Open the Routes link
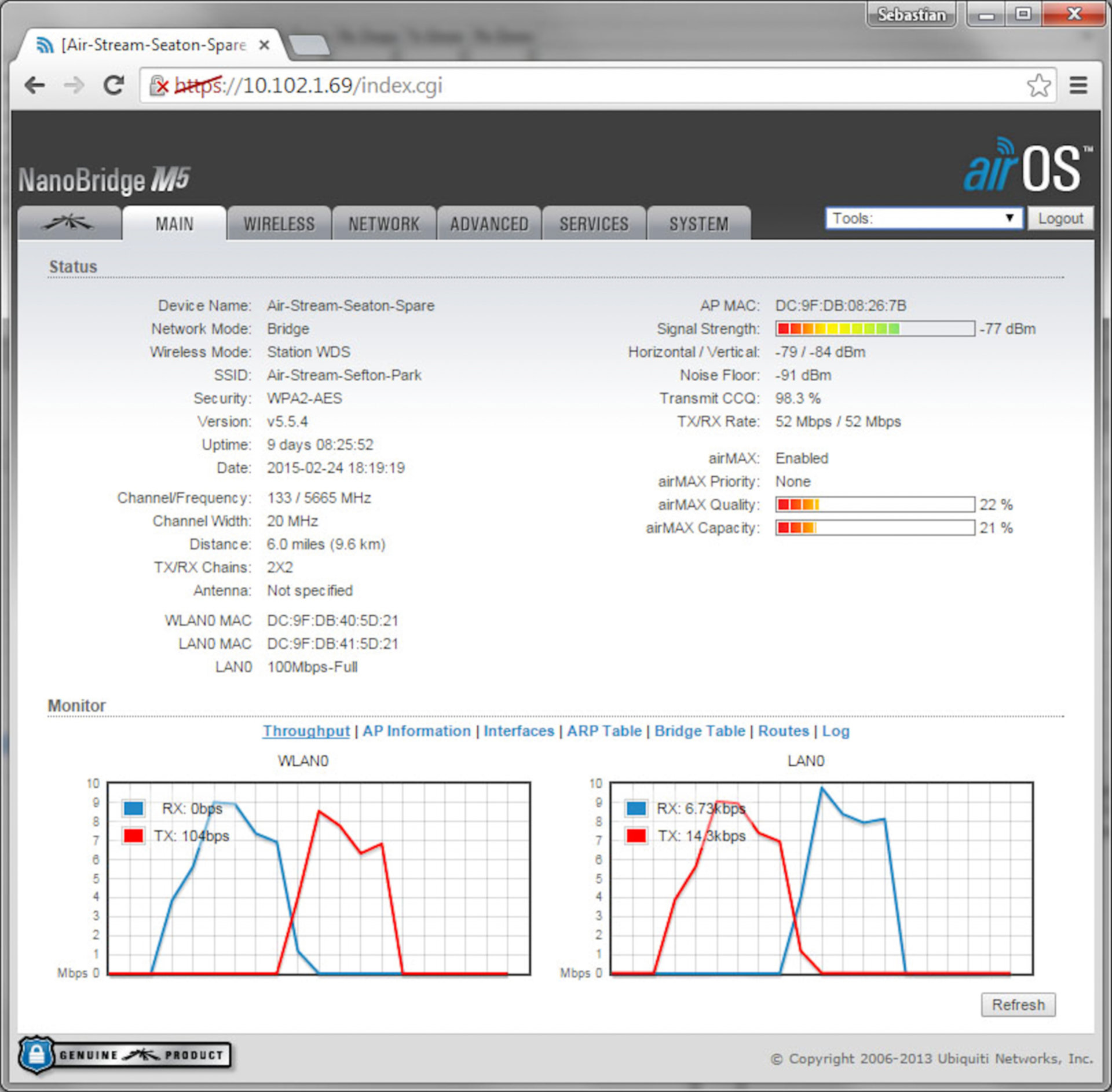1112x1092 pixels. coord(784,731)
